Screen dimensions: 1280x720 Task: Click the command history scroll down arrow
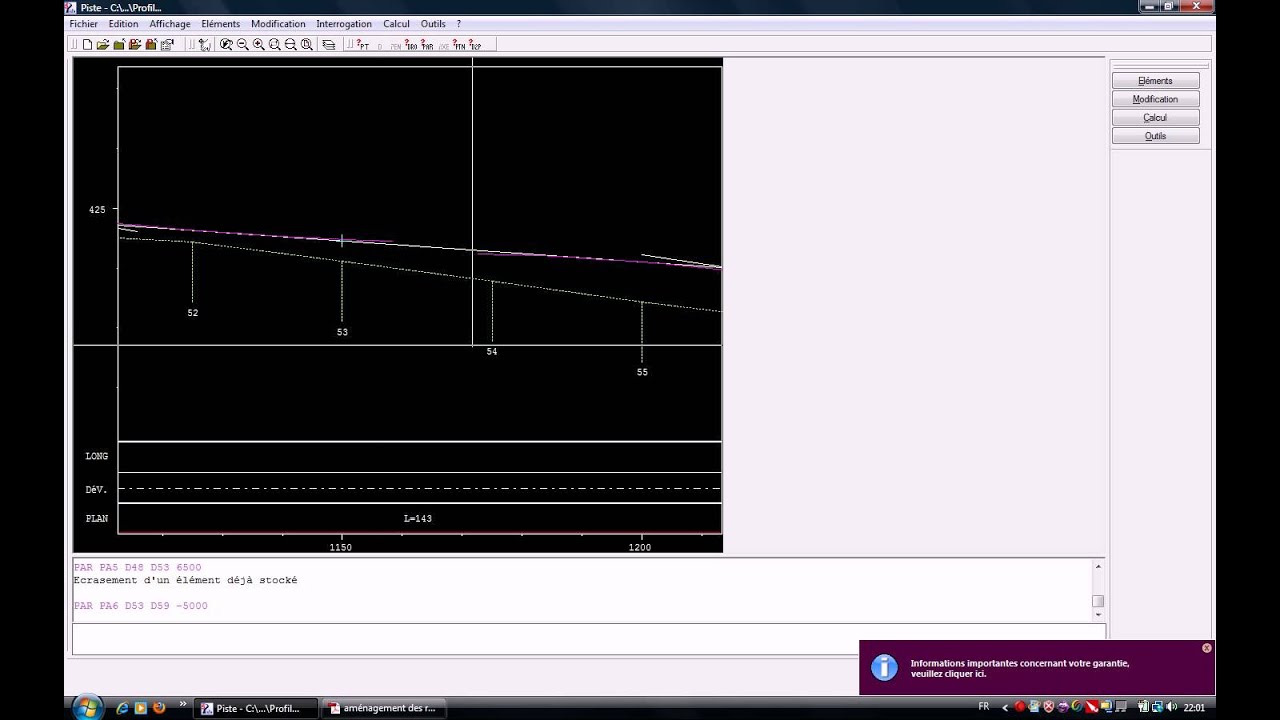coord(1098,614)
